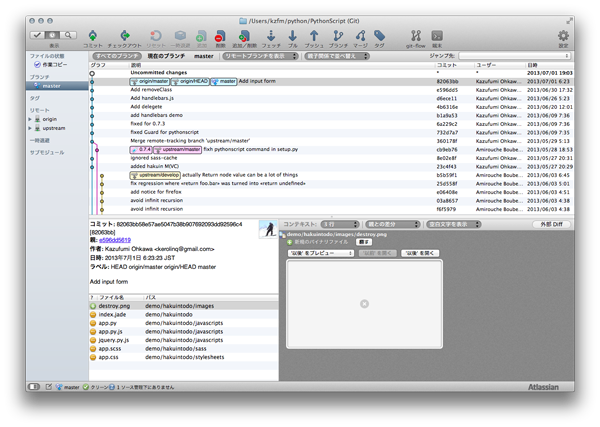Click the Add file toolbar icon with green plus
This screenshot has width=600, height=427.
(x=201, y=36)
